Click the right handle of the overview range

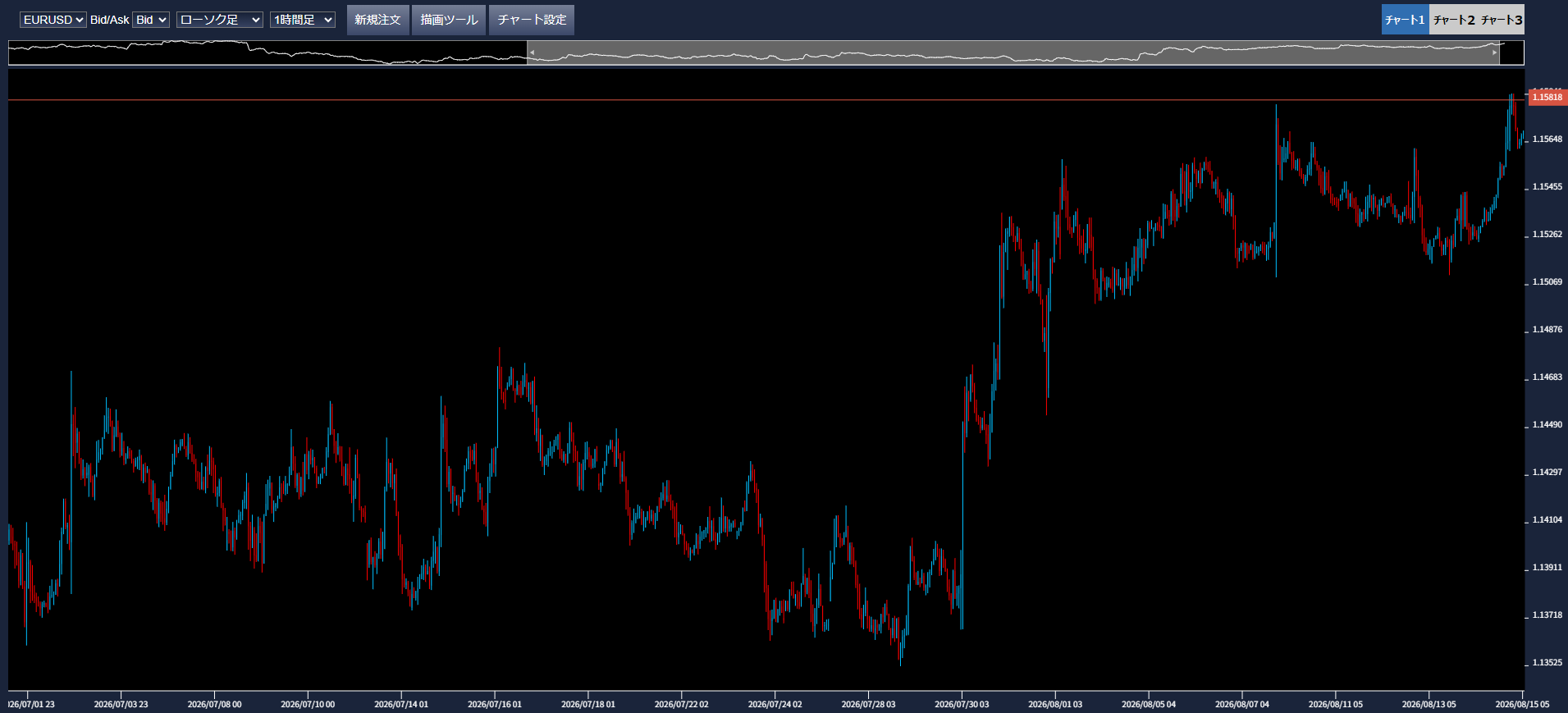[1495, 53]
